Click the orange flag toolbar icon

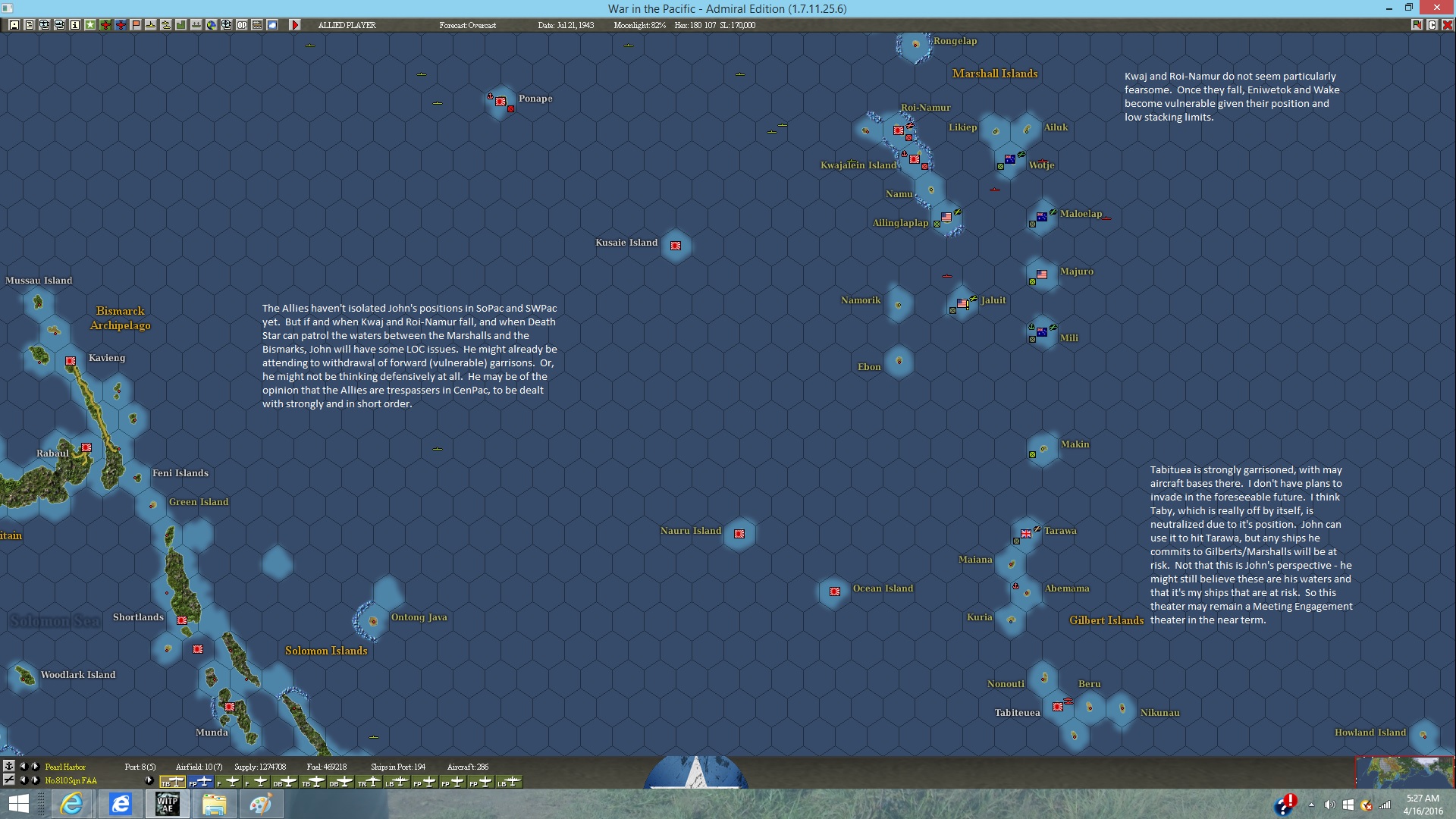click(136, 25)
